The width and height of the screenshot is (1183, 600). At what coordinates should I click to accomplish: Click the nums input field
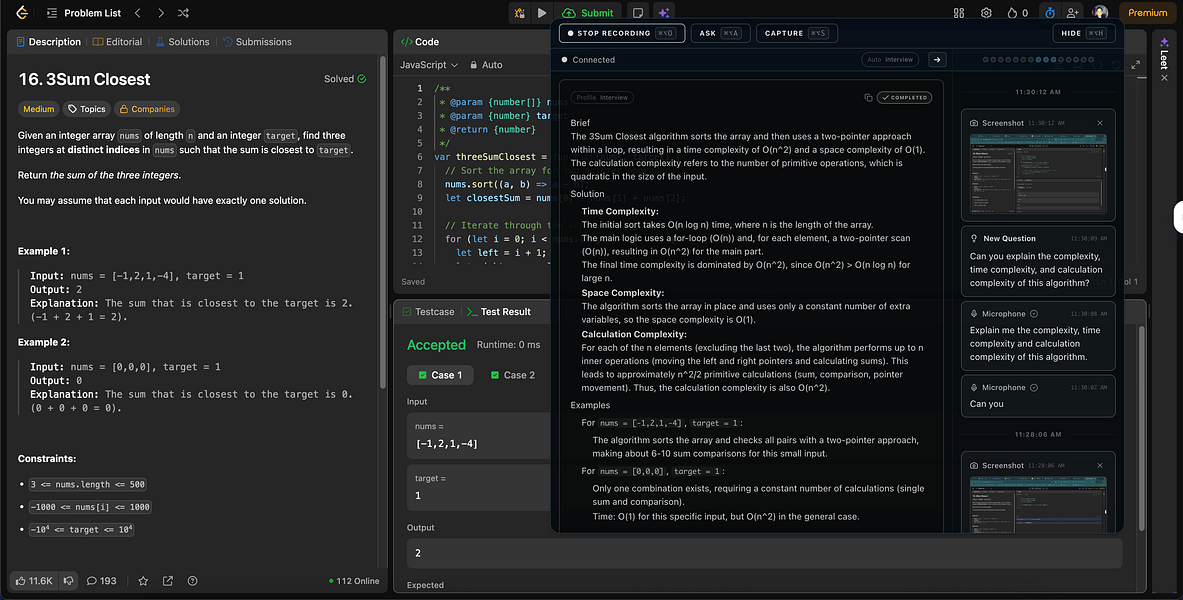click(480, 435)
